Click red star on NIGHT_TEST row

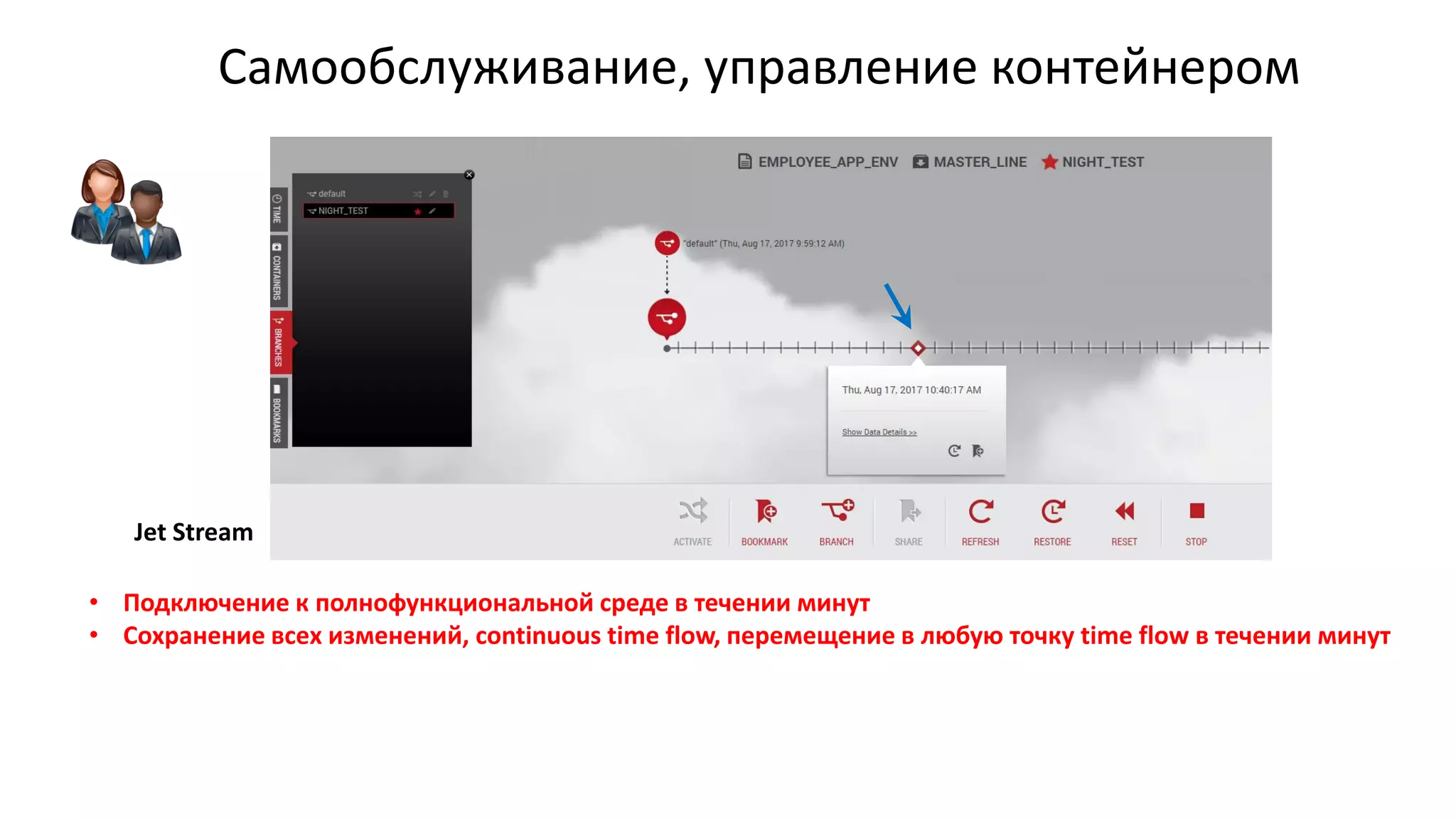418,211
